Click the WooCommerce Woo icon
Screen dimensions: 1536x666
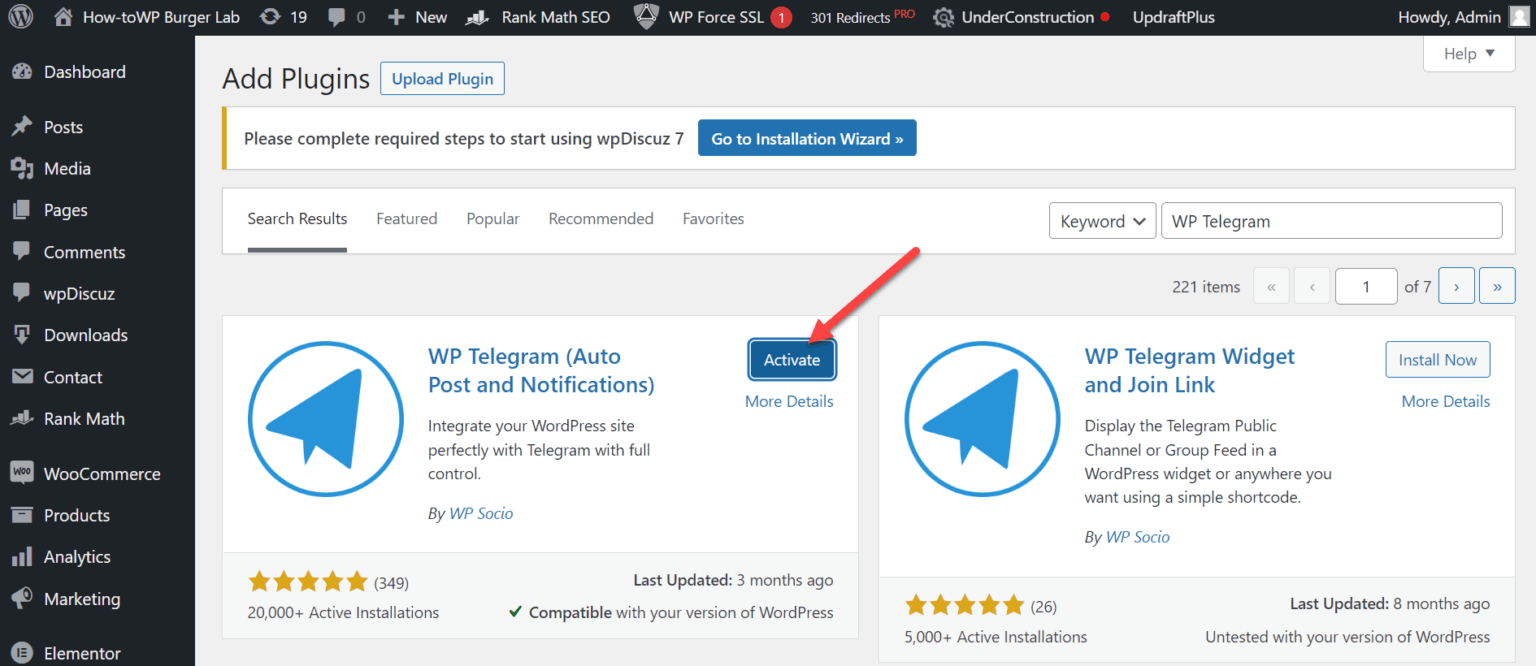coord(22,473)
